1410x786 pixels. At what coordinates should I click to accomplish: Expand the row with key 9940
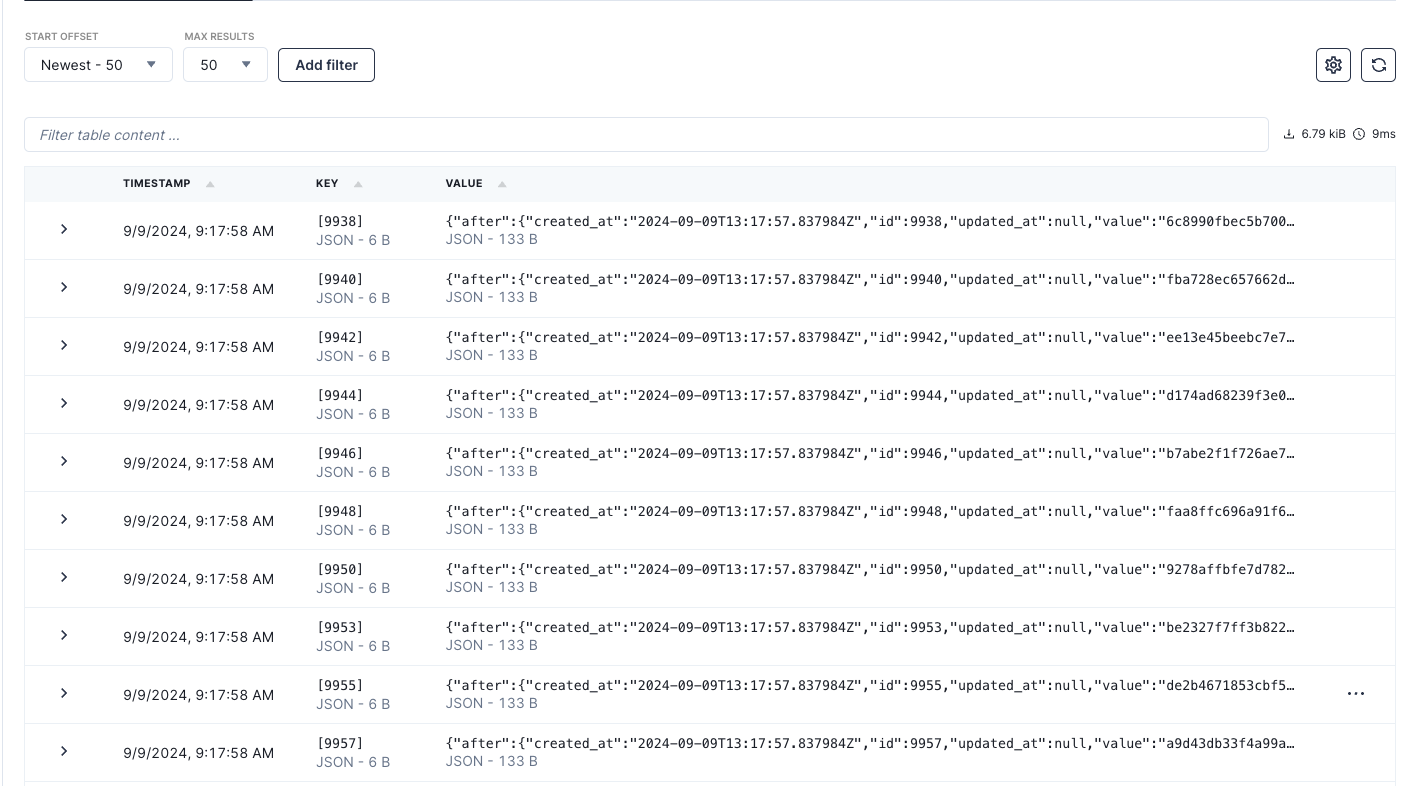click(64, 287)
